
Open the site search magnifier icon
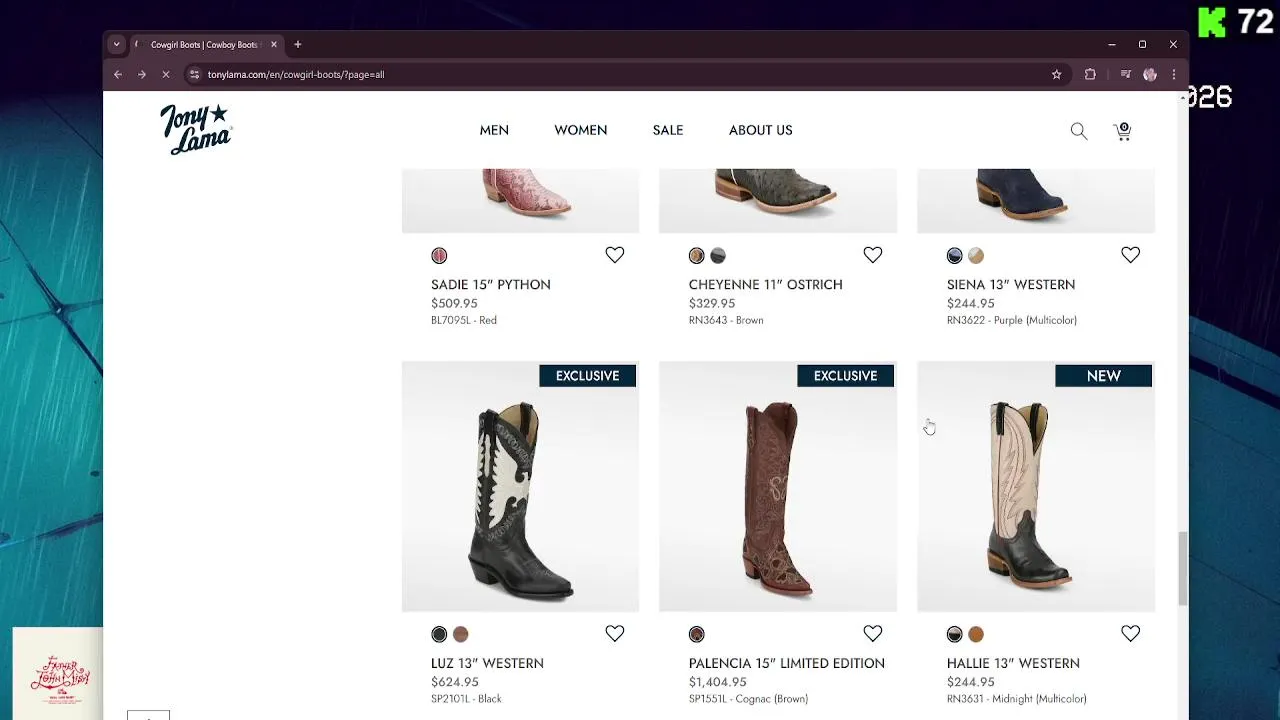pos(1078,131)
